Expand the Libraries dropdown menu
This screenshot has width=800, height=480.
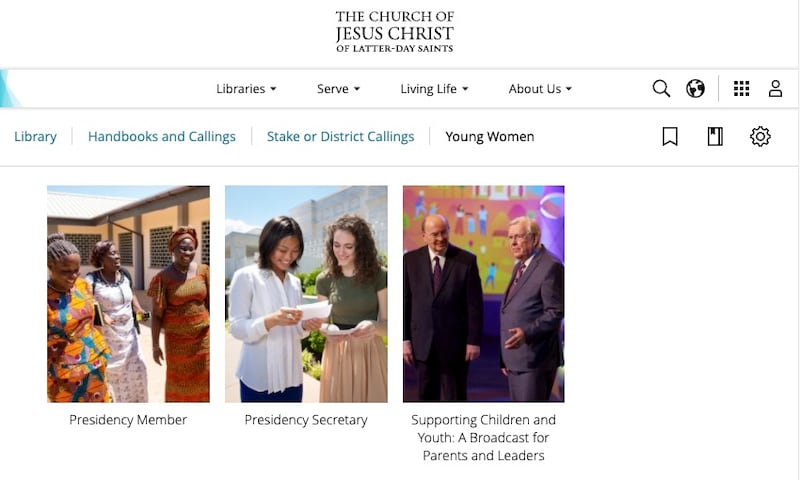pos(246,89)
